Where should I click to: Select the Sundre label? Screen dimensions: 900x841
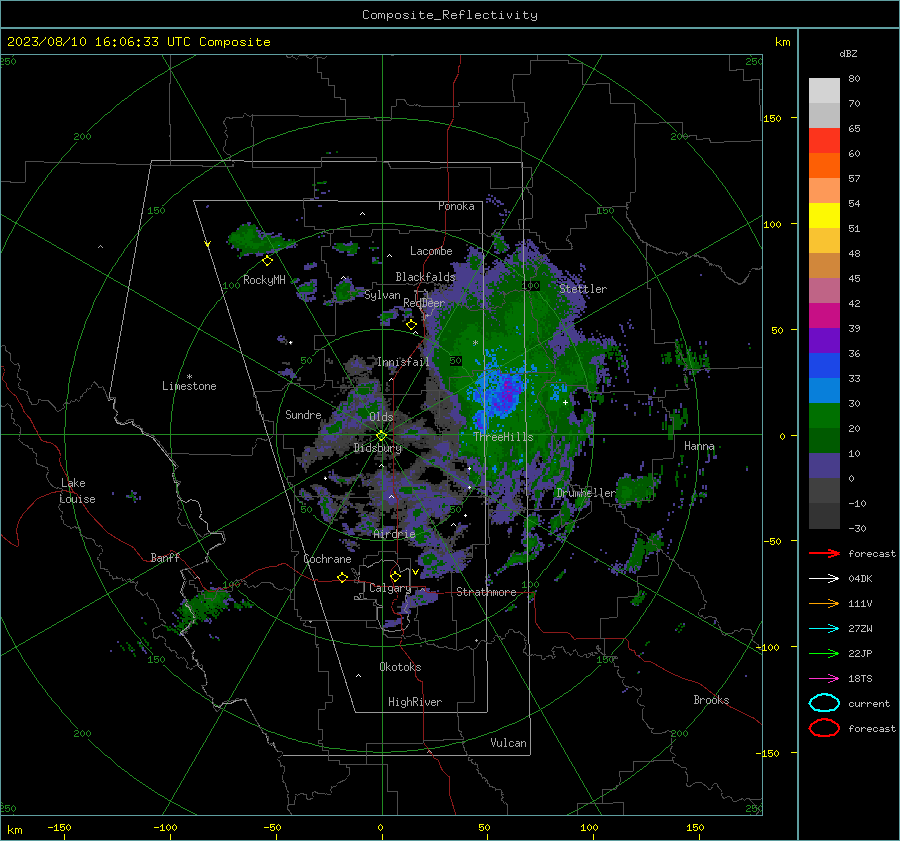303,415
